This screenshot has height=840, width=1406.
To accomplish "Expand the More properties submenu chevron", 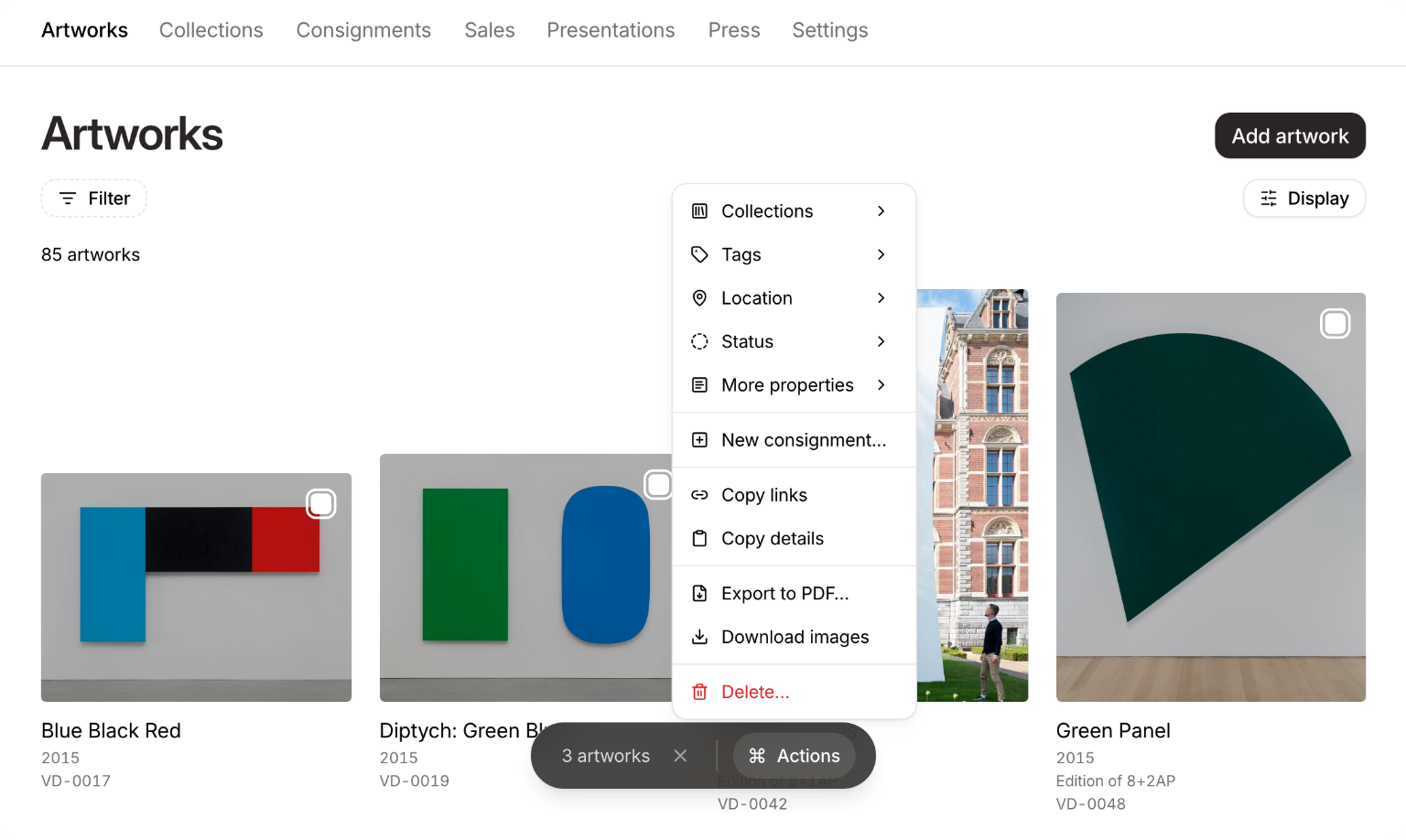I will pyautogui.click(x=881, y=385).
